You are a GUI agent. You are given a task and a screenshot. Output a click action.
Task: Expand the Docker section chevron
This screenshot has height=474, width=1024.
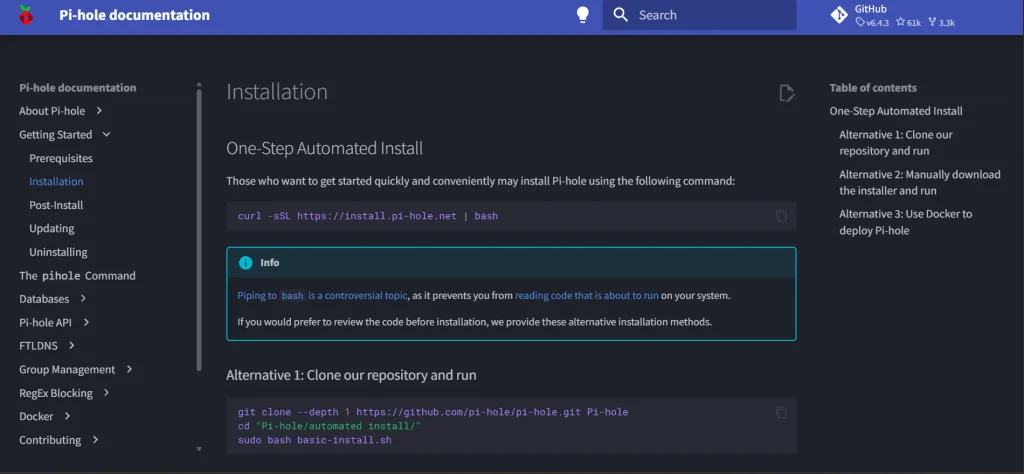(x=67, y=416)
